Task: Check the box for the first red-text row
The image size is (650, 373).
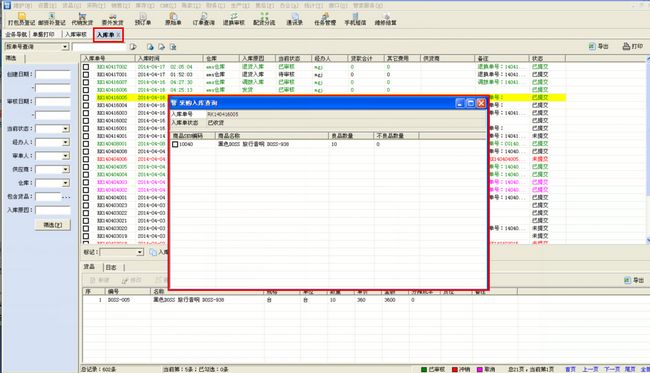Action: click(x=86, y=159)
